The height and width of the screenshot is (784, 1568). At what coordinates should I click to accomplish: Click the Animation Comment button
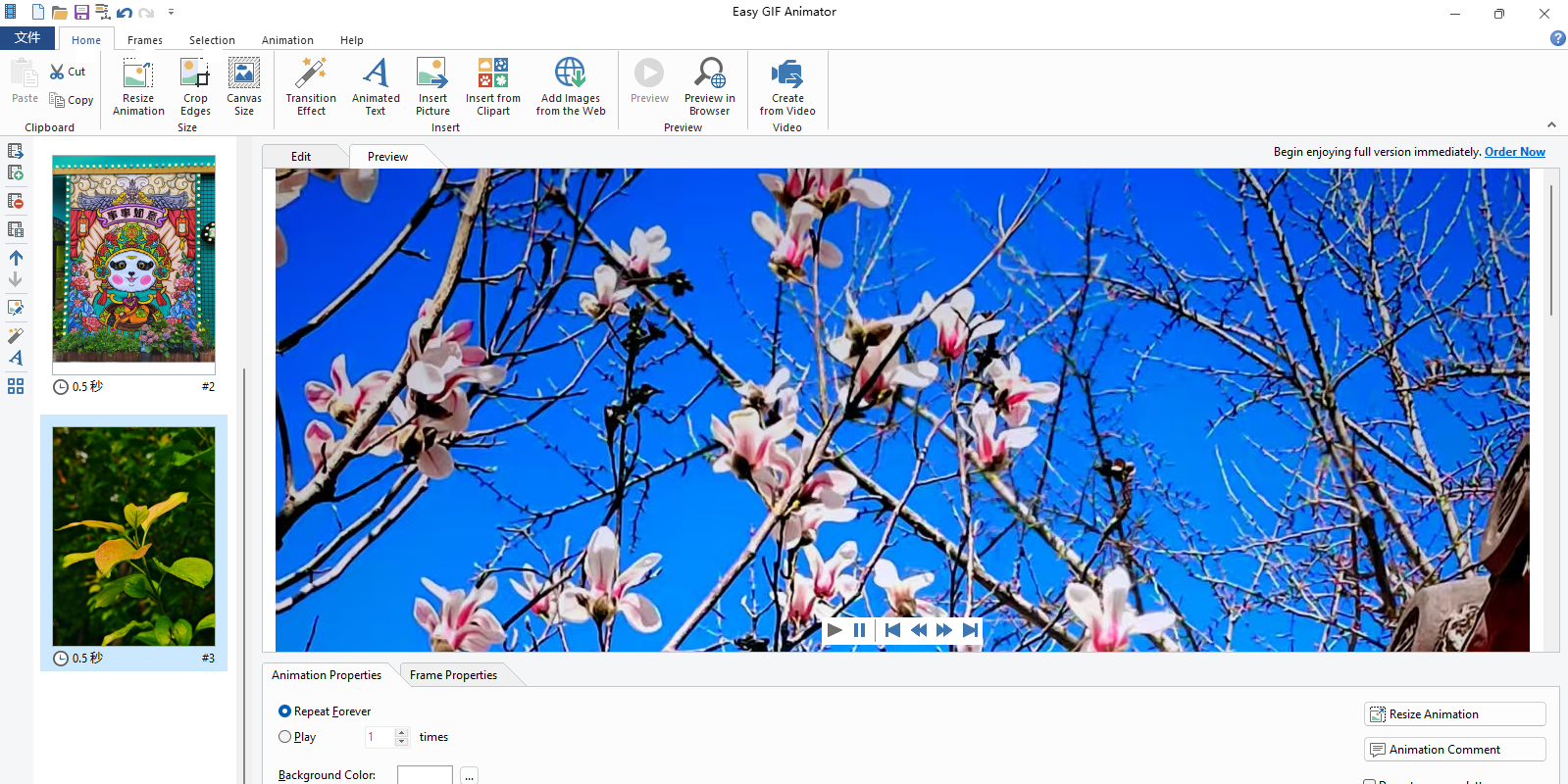(x=1454, y=750)
